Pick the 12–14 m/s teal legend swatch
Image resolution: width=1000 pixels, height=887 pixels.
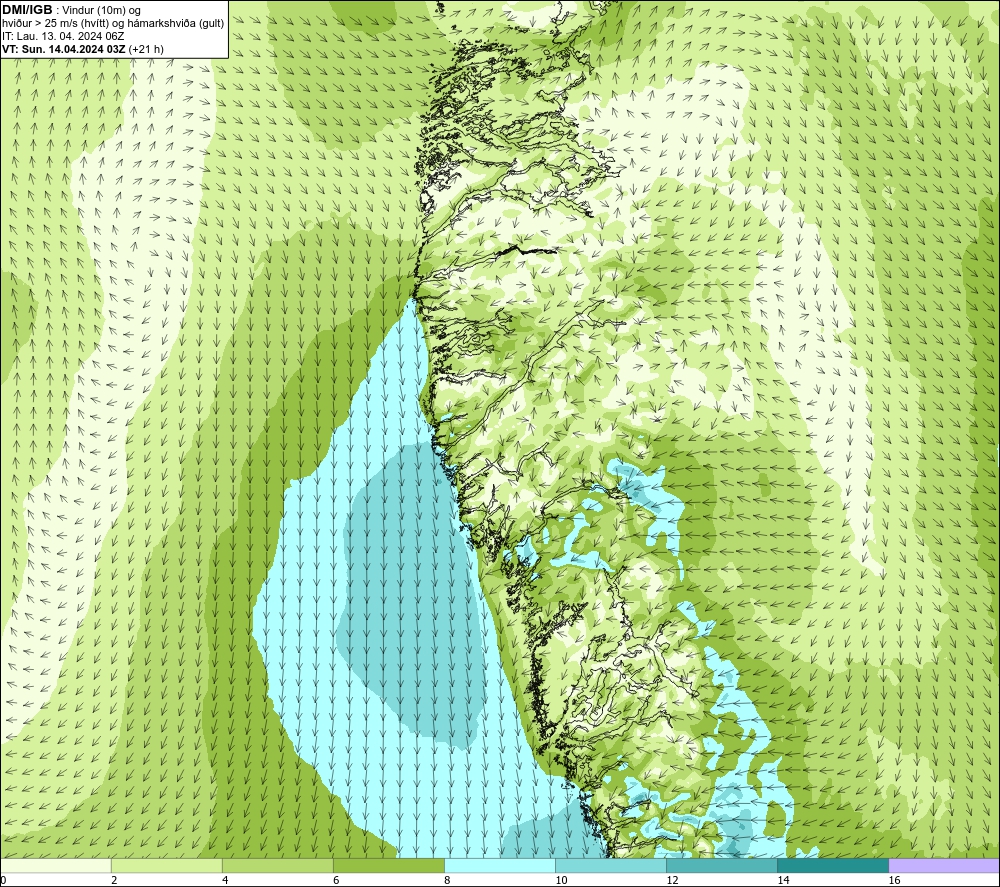pos(721,865)
